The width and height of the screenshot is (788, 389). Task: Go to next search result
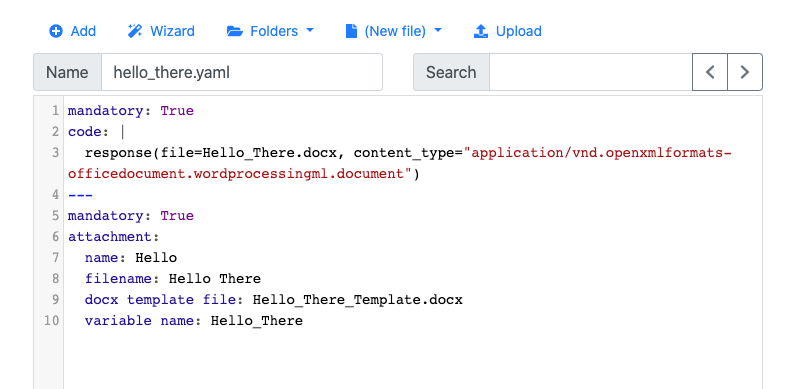745,72
